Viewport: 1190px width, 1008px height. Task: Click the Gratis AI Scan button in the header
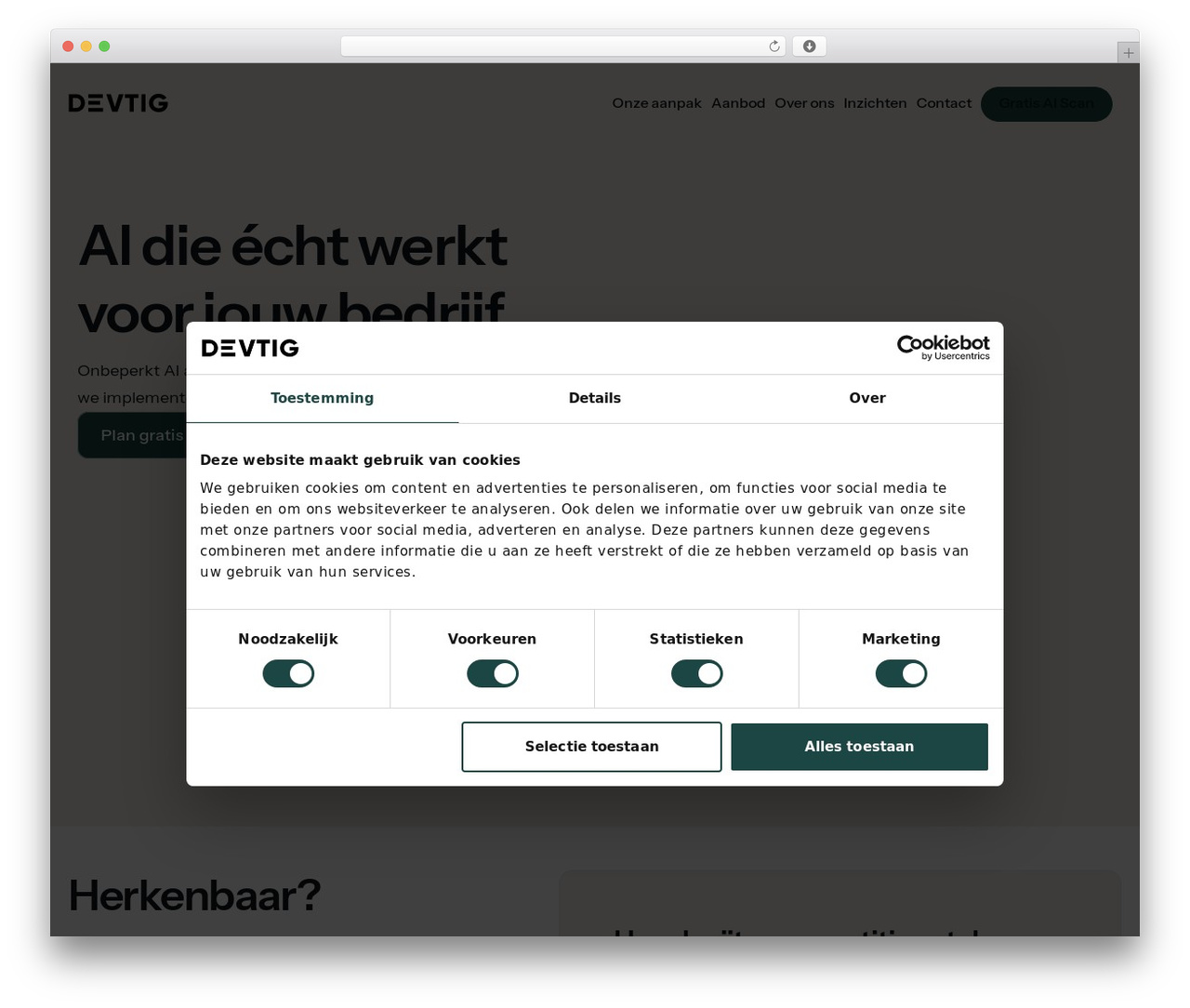pyautogui.click(x=1046, y=103)
